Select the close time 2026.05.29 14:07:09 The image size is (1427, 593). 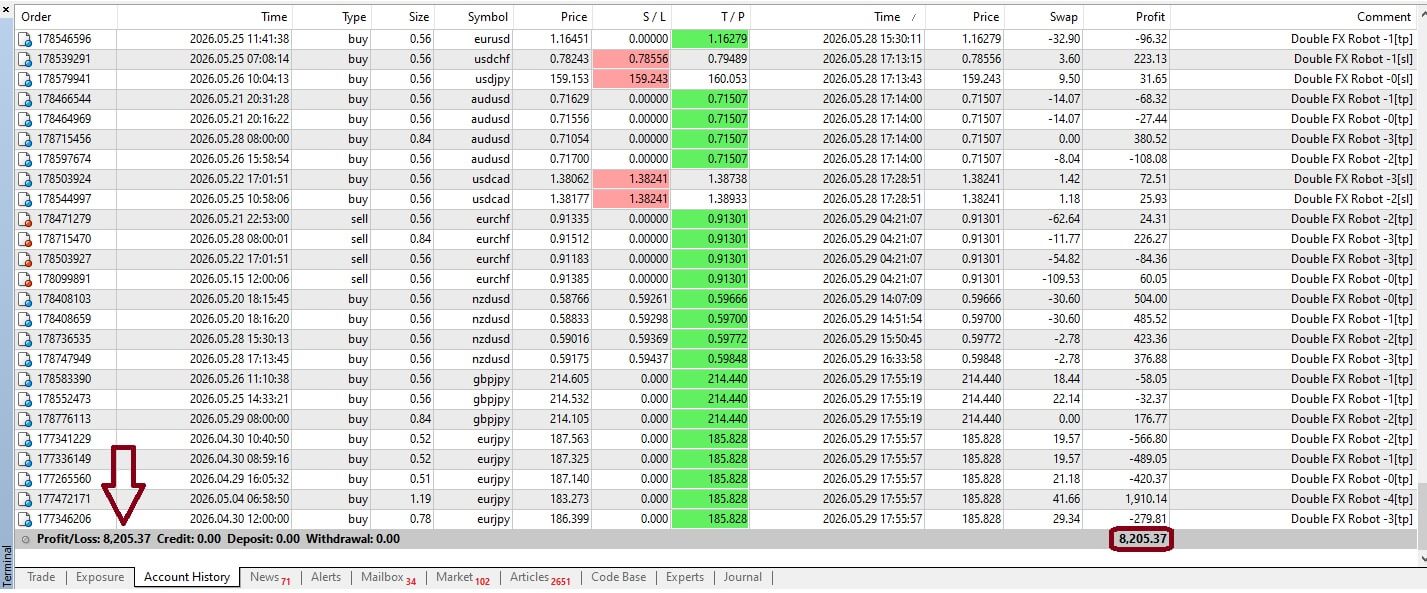pyautogui.click(x=873, y=299)
